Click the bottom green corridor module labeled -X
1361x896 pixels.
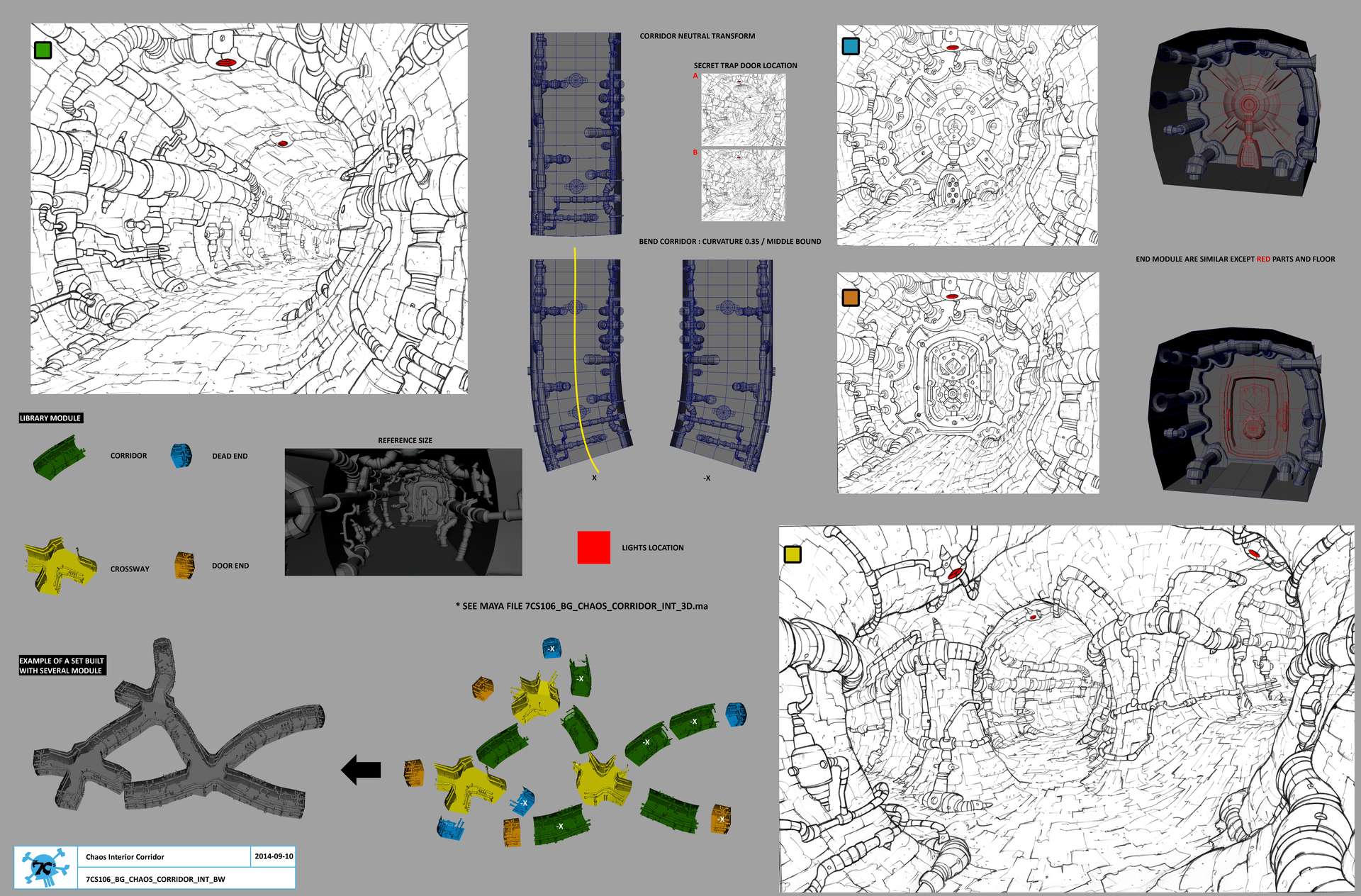(x=561, y=825)
